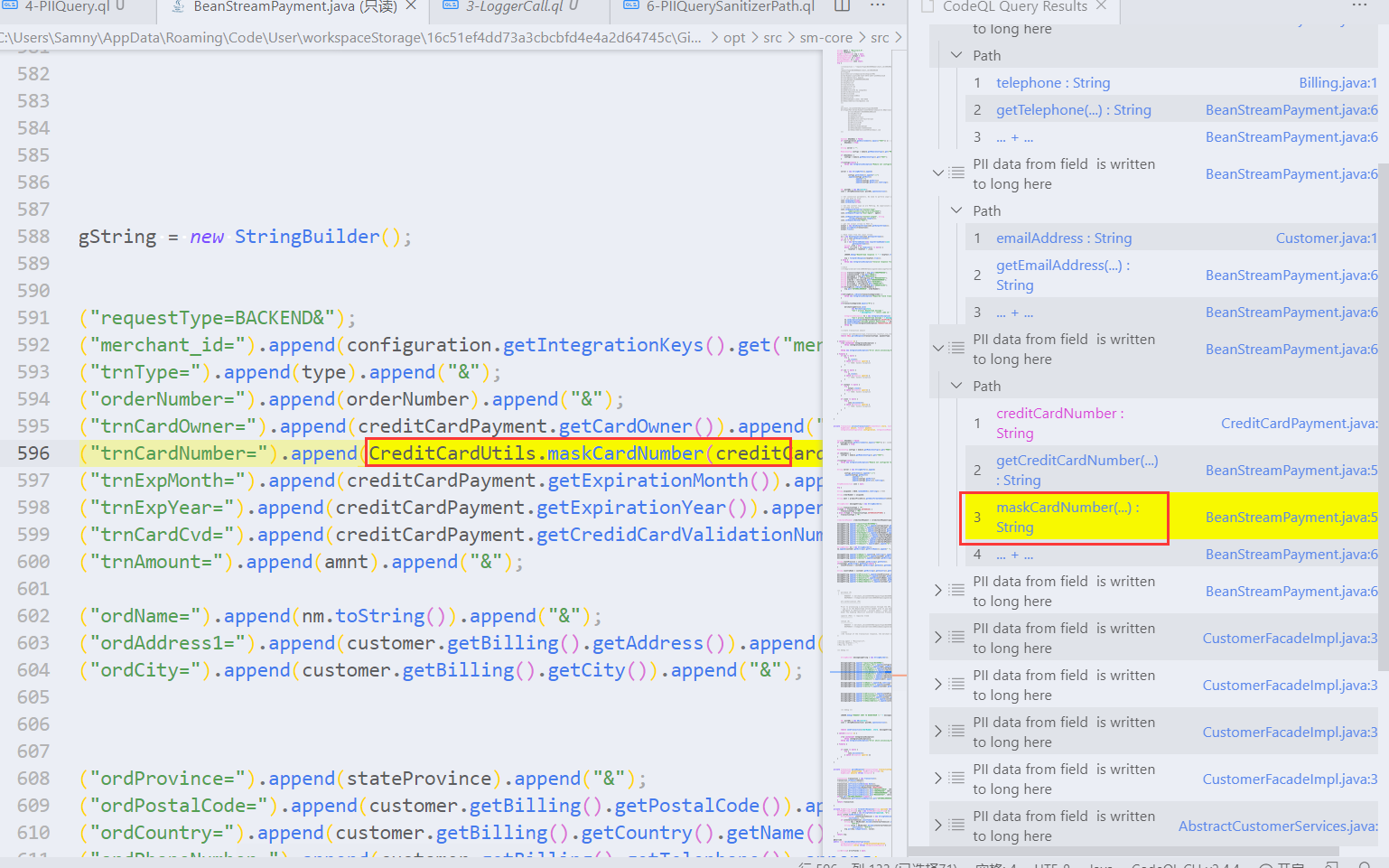Viewport: 1389px width, 868px height.
Task: Open step 3 '... + ...' under getEmailAddress
Action: 1014,312
